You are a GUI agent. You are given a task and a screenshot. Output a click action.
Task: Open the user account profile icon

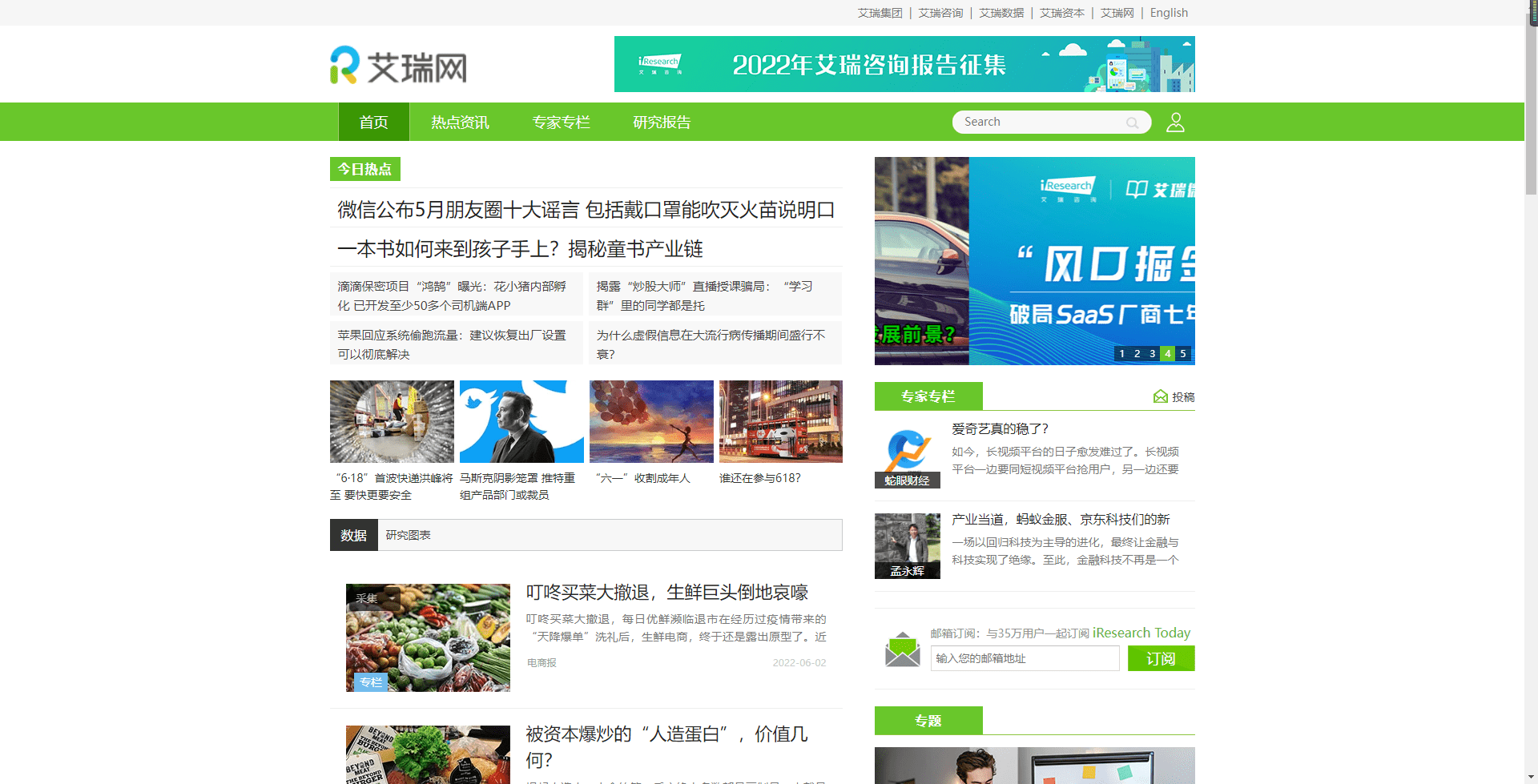pyautogui.click(x=1175, y=123)
